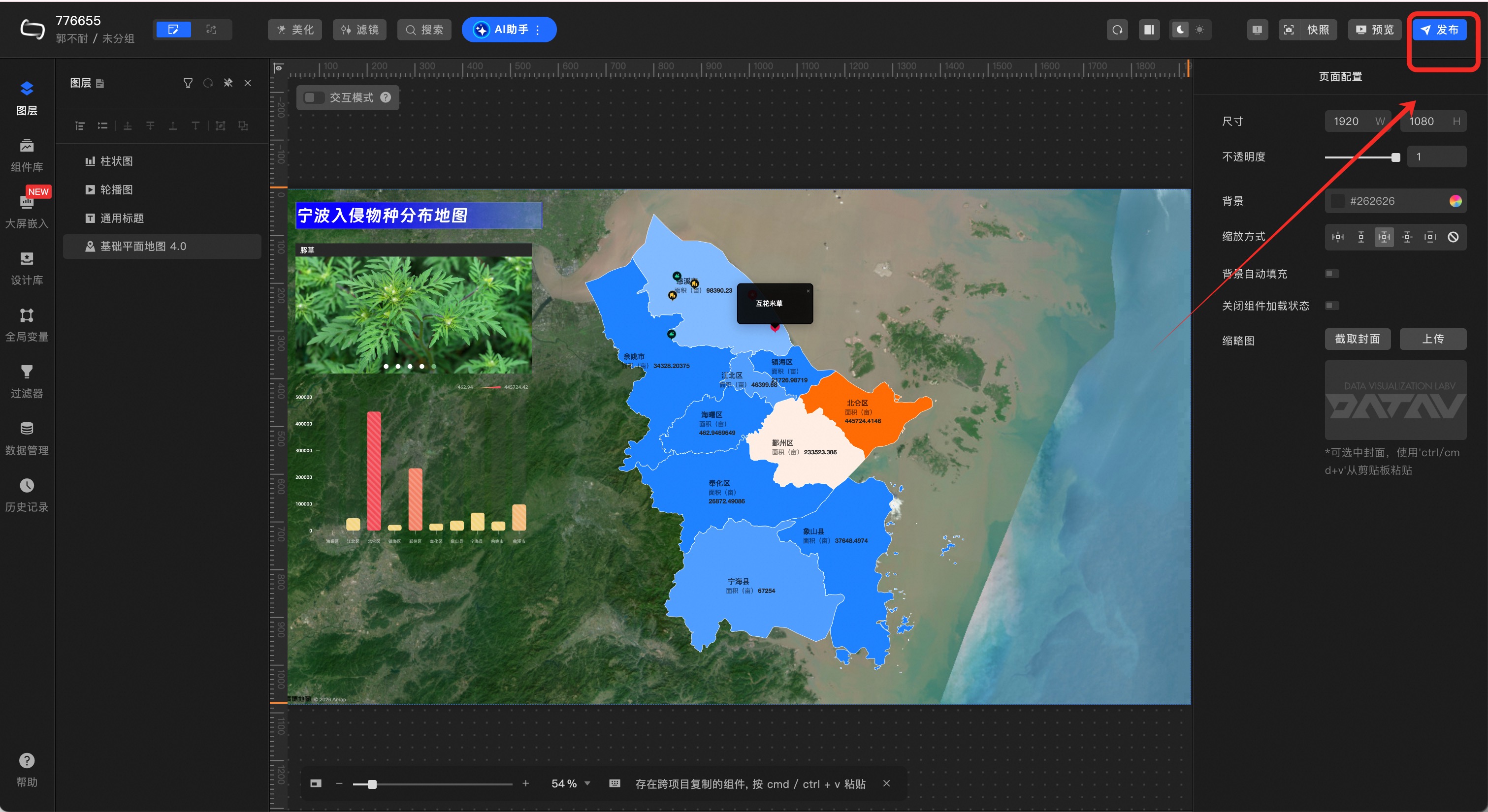The width and height of the screenshot is (1488, 812).
Task: Open the 54% zoom level dropdown
Action: pyautogui.click(x=587, y=783)
